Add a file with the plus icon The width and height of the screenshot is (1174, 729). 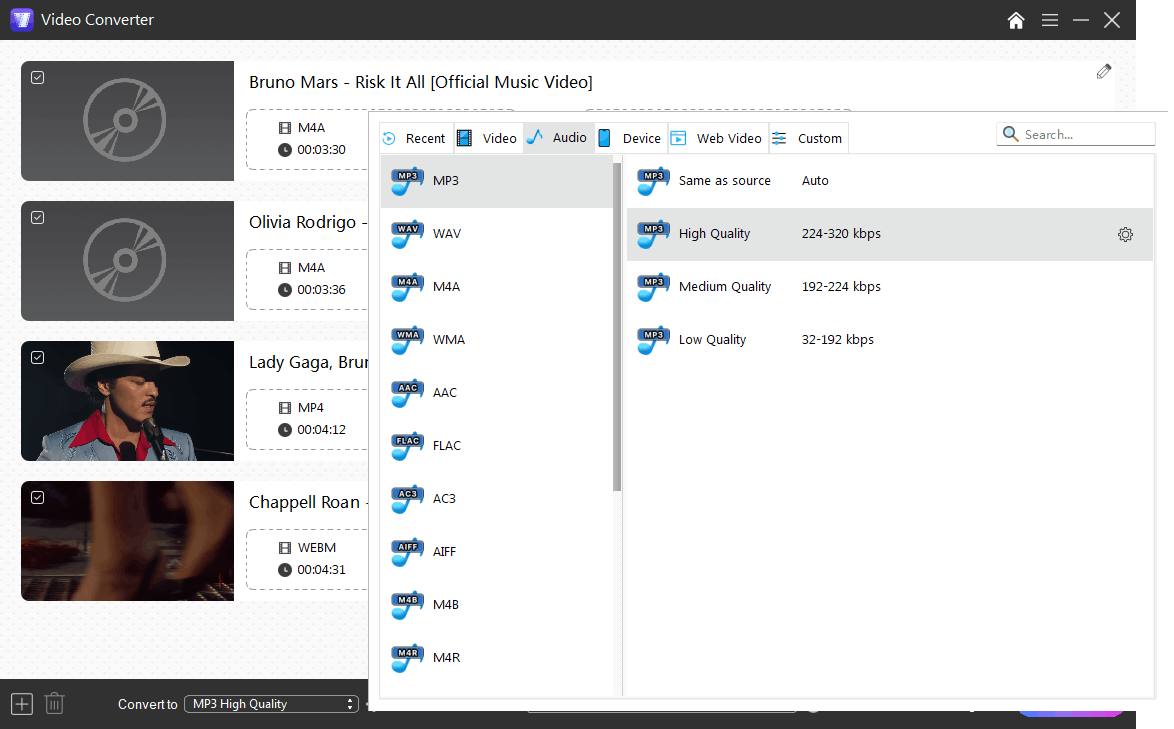click(x=22, y=704)
